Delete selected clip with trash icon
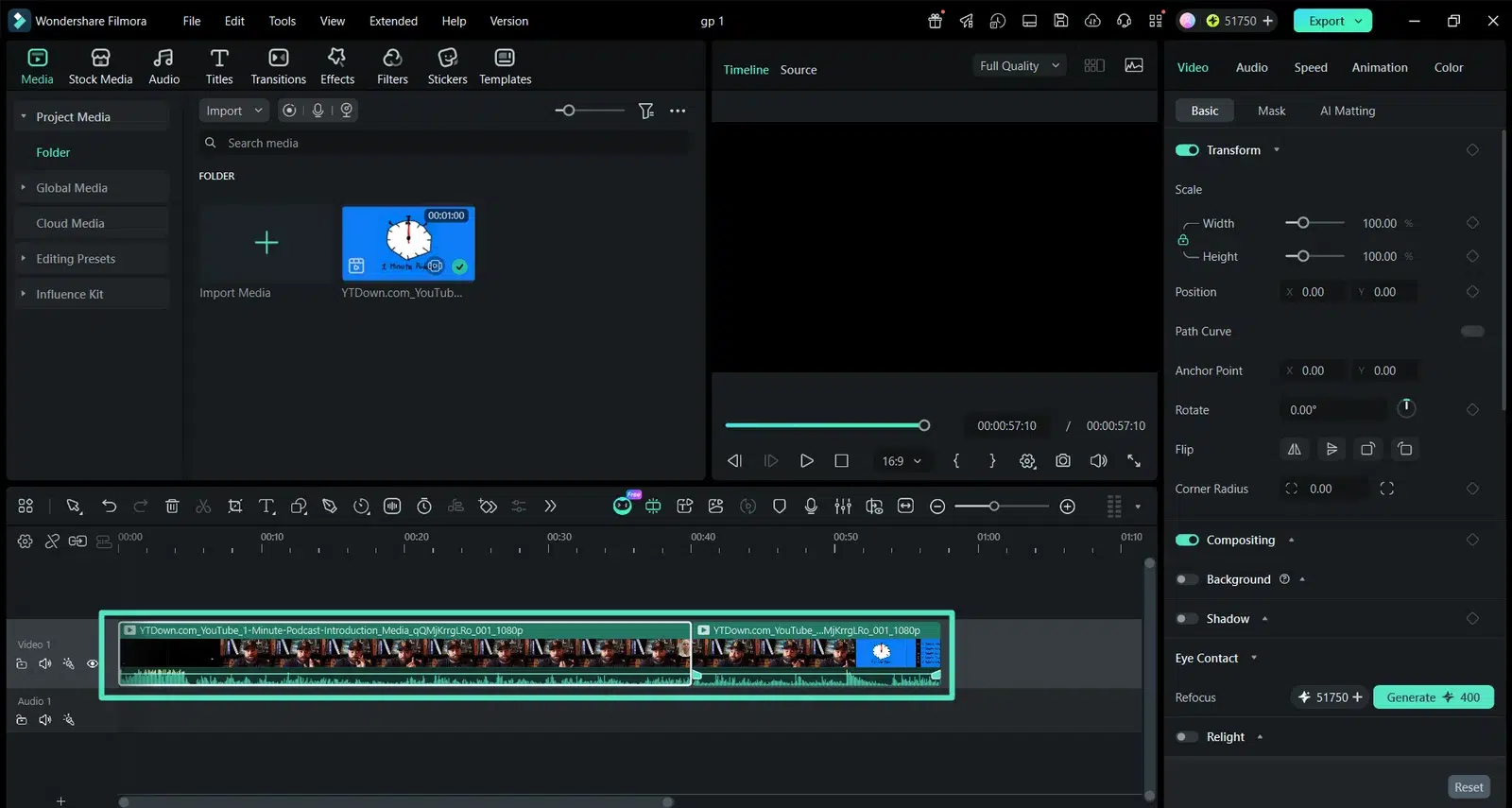 pyautogui.click(x=172, y=507)
